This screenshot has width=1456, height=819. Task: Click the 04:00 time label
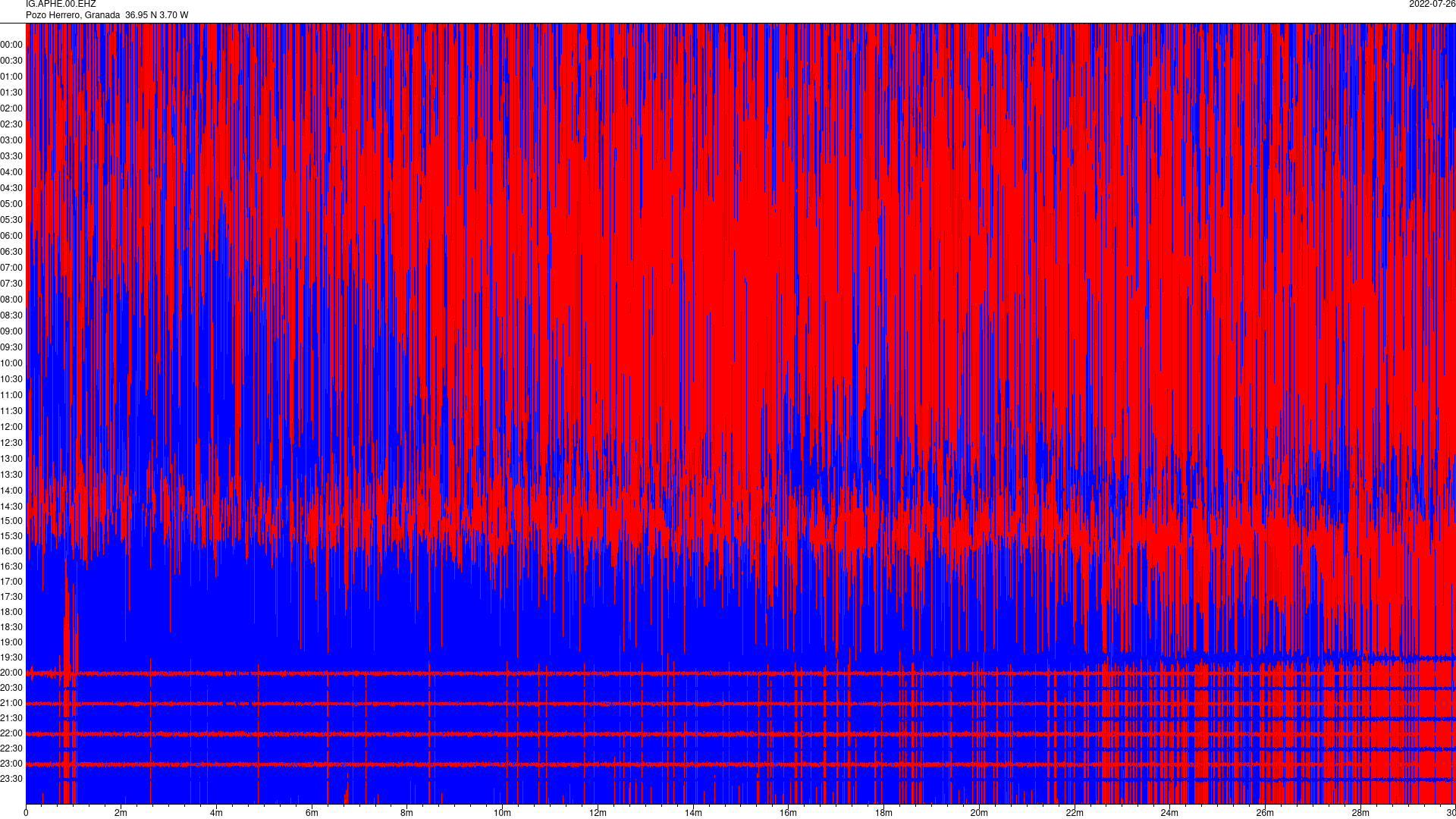(x=11, y=172)
